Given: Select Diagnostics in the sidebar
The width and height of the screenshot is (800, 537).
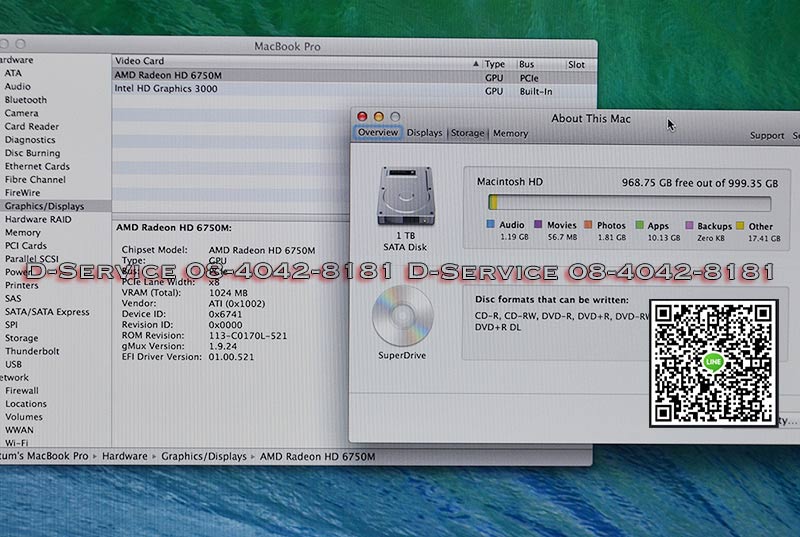Looking at the screenshot, I should click(30, 139).
